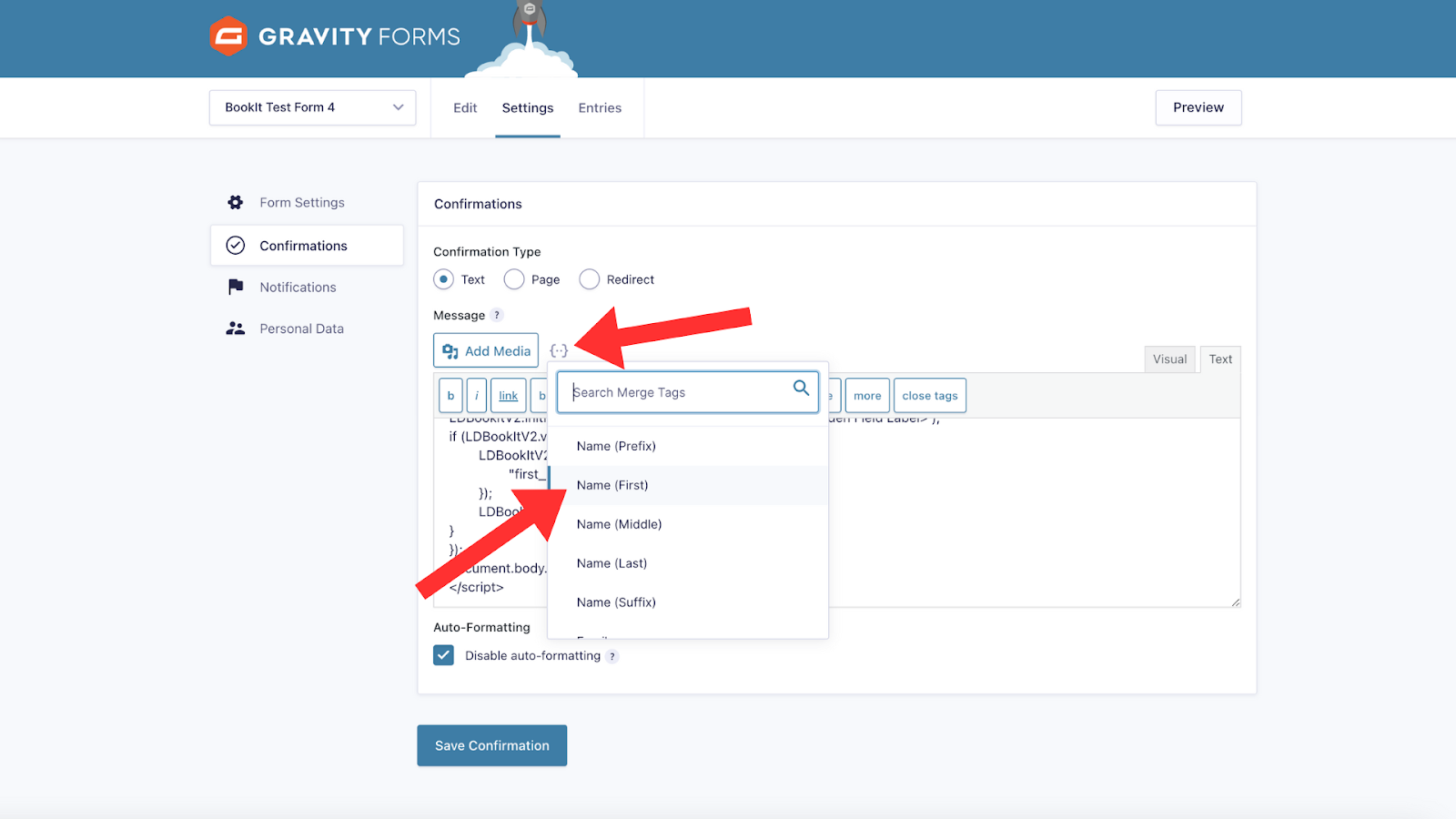Uncheck Disable auto-formatting checkbox

[443, 655]
